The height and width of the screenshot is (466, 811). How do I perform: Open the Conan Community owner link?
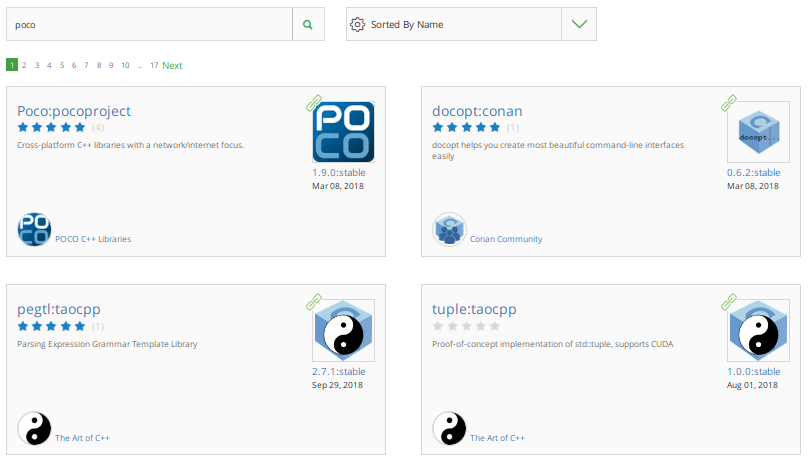point(506,239)
